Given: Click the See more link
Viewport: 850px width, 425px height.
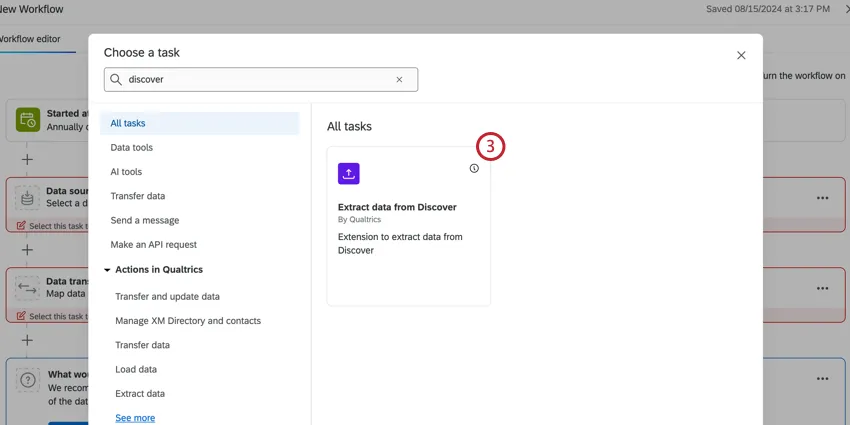Looking at the screenshot, I should coord(135,418).
